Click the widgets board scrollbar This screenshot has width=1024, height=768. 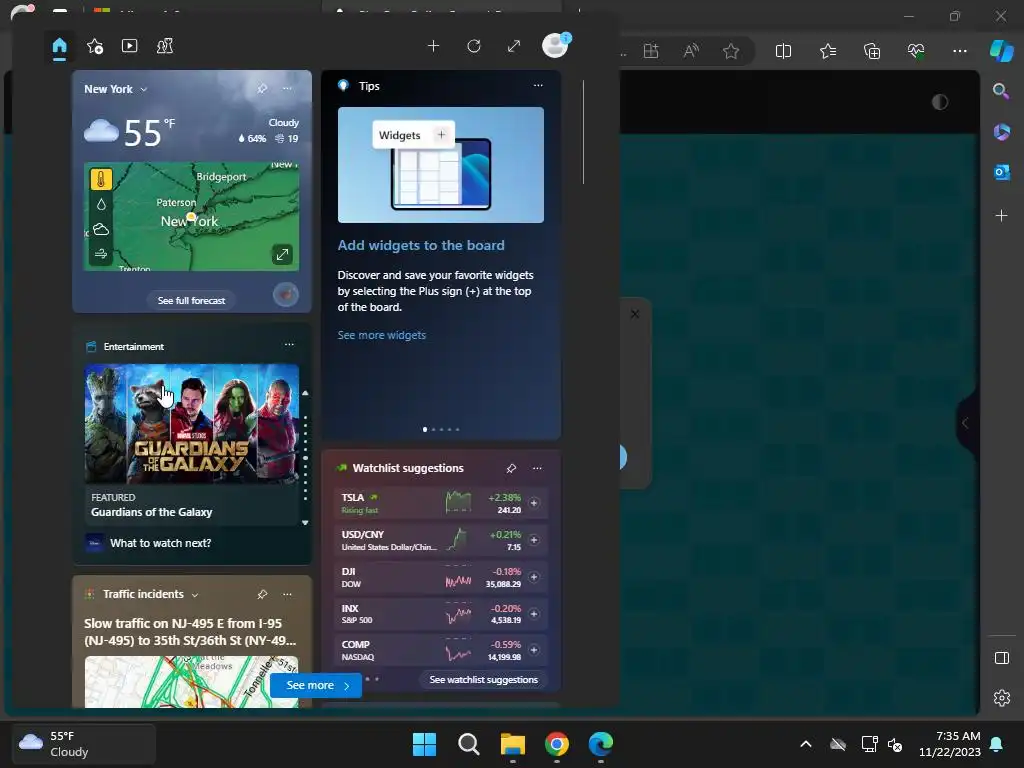[x=583, y=132]
